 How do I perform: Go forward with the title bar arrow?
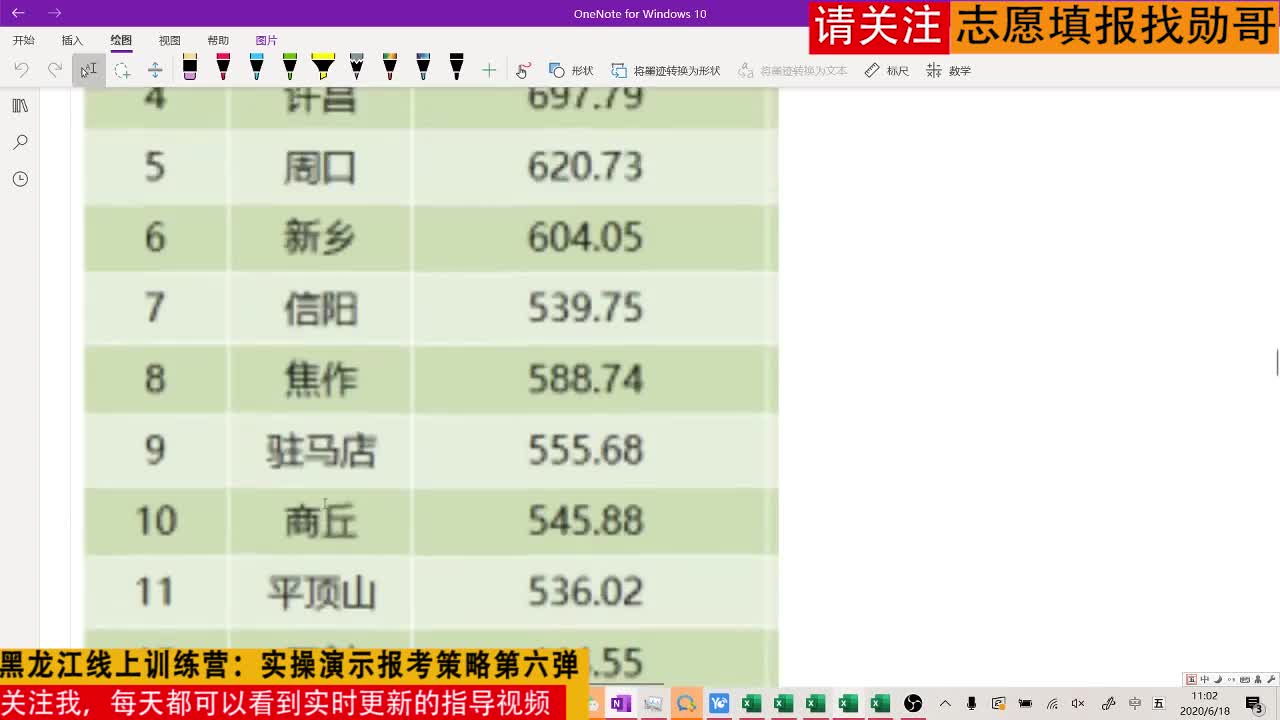coord(54,13)
